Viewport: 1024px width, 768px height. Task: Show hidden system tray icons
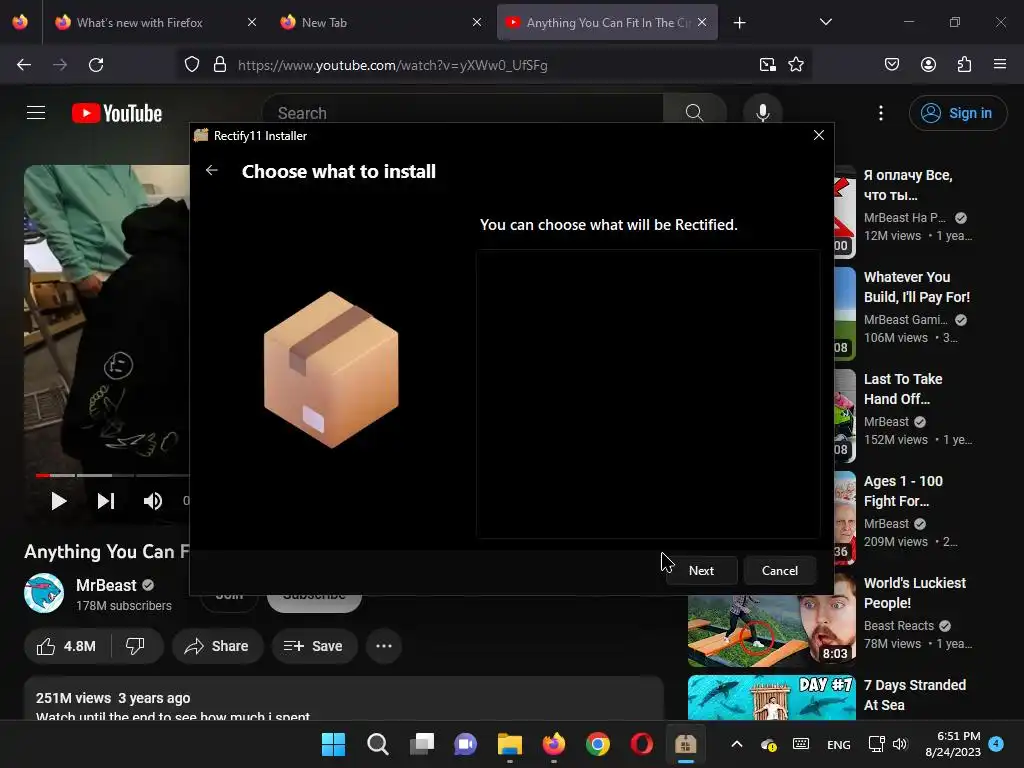point(737,744)
